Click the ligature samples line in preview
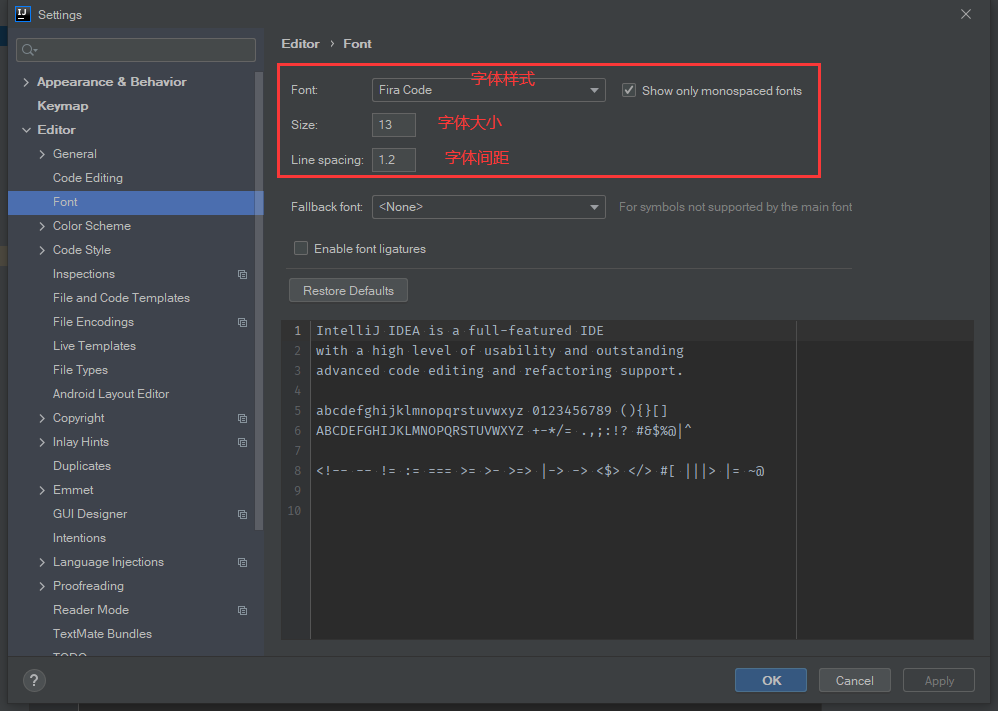Screen dimensions: 998x711 coord(540,471)
